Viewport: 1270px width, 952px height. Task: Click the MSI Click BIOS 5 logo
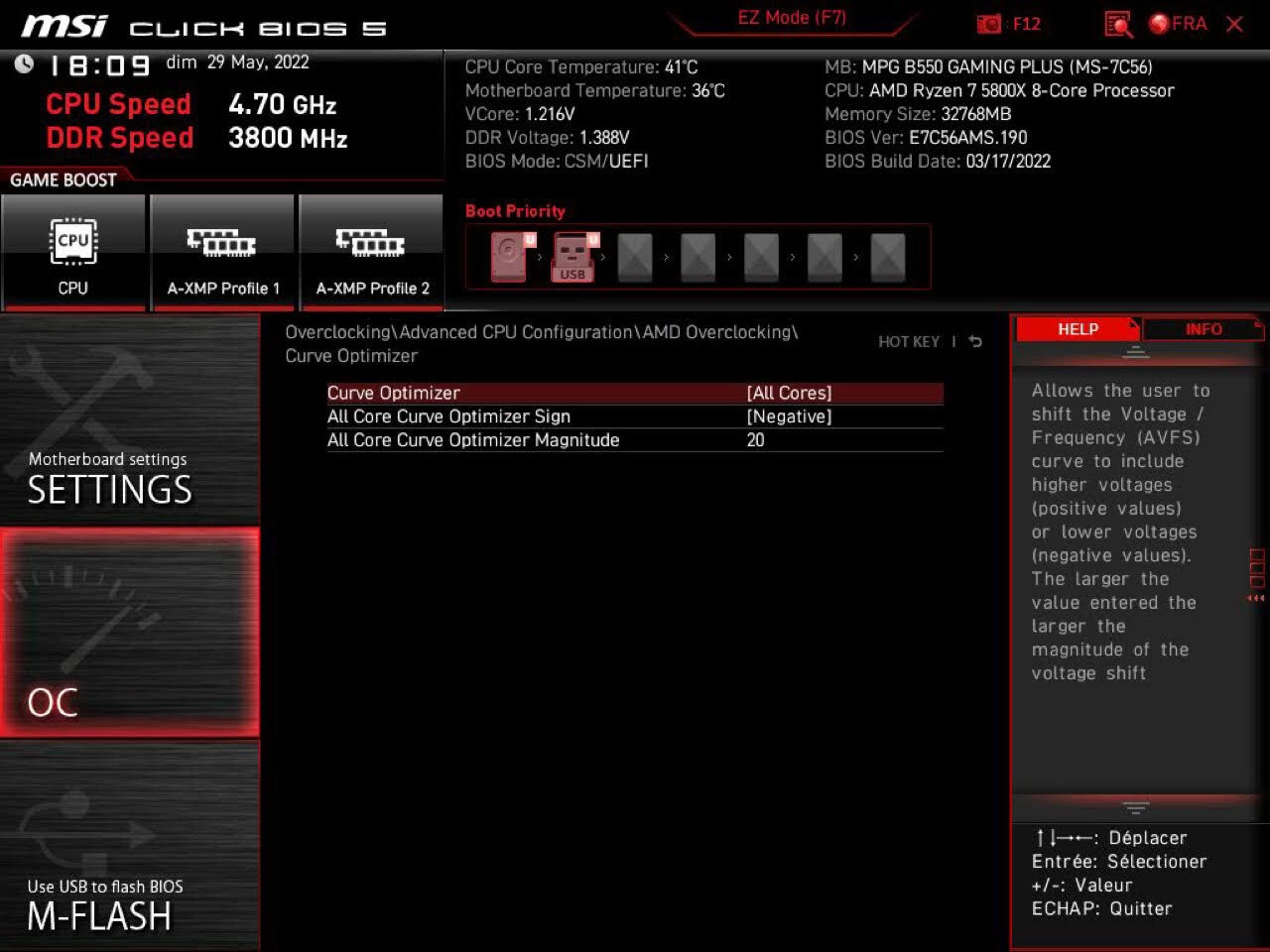[x=203, y=26]
